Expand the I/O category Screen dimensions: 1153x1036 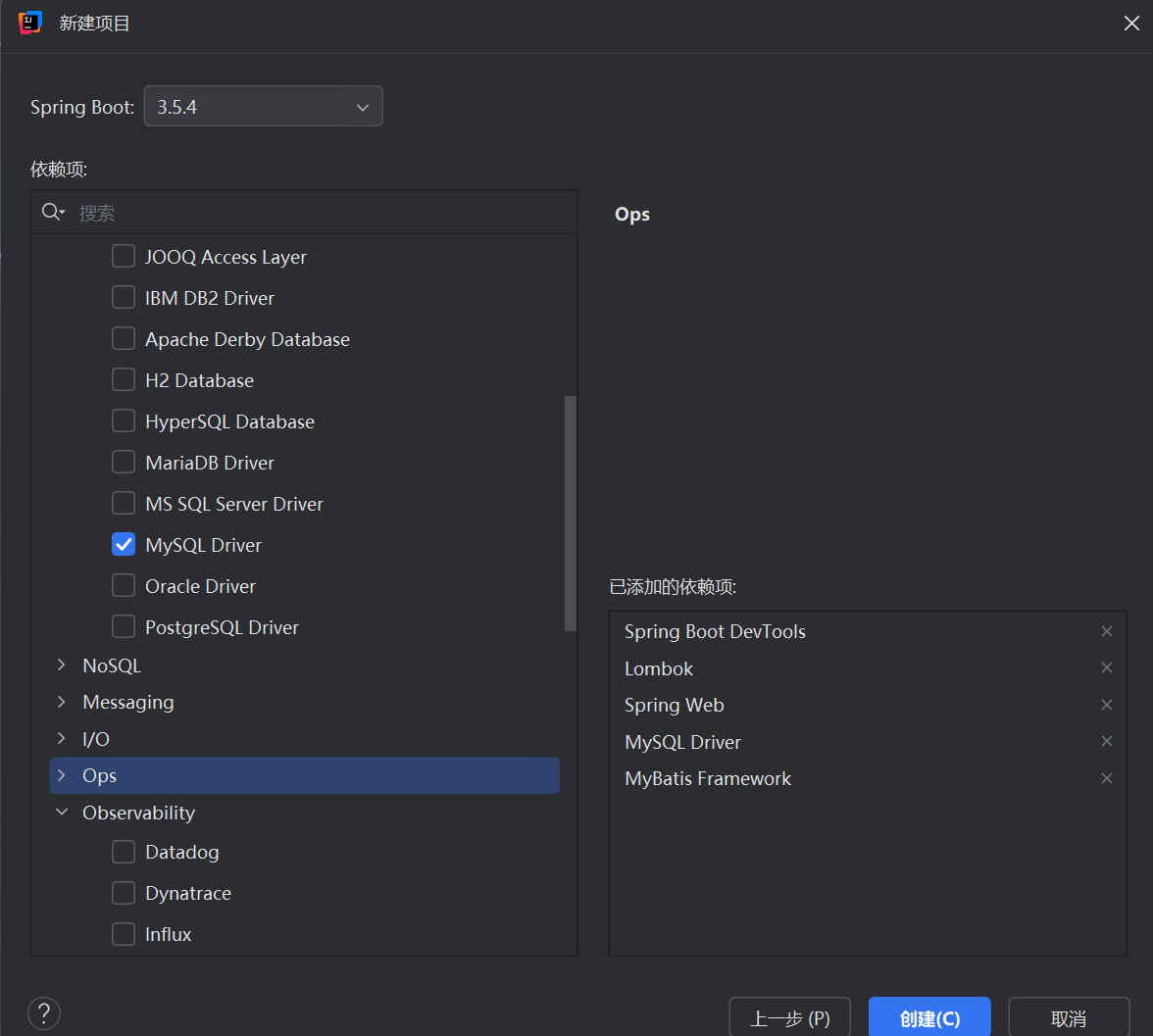click(62, 739)
